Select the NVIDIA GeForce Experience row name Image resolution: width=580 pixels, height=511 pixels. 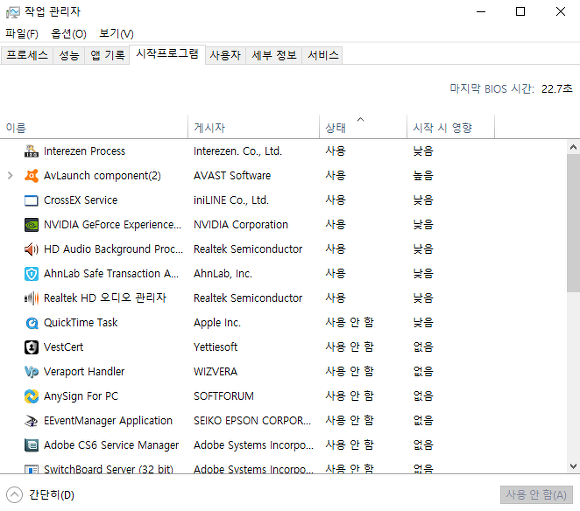pos(113,225)
